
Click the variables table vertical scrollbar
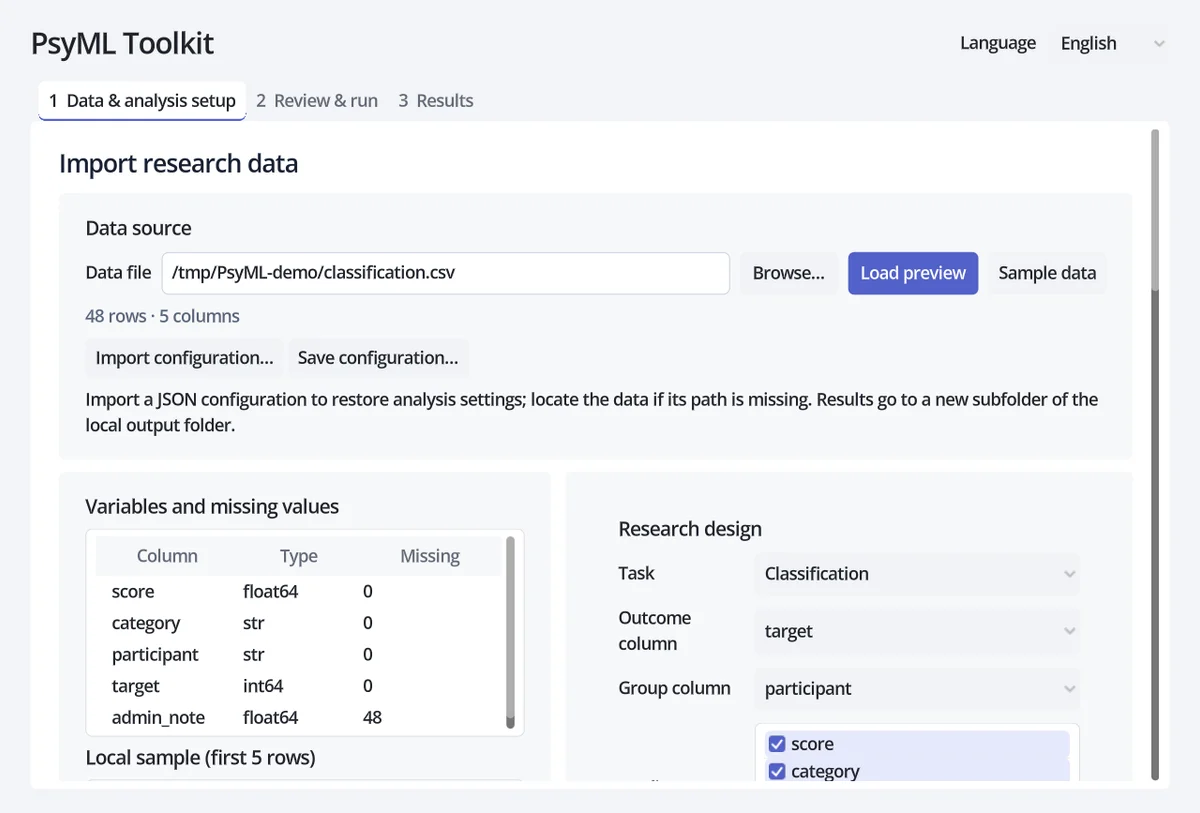[510, 632]
